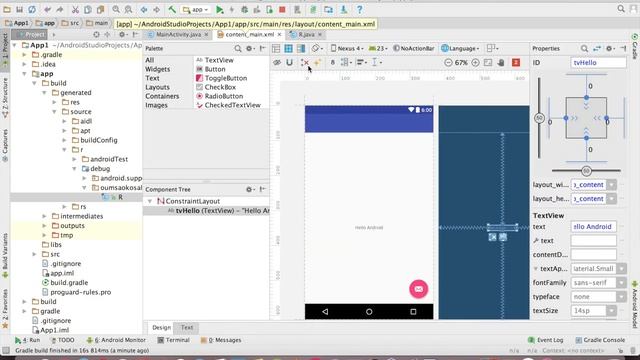Screen dimensions: 640x360
Task: Expand the .gradle folder
Action: pyautogui.click(x=24, y=55)
